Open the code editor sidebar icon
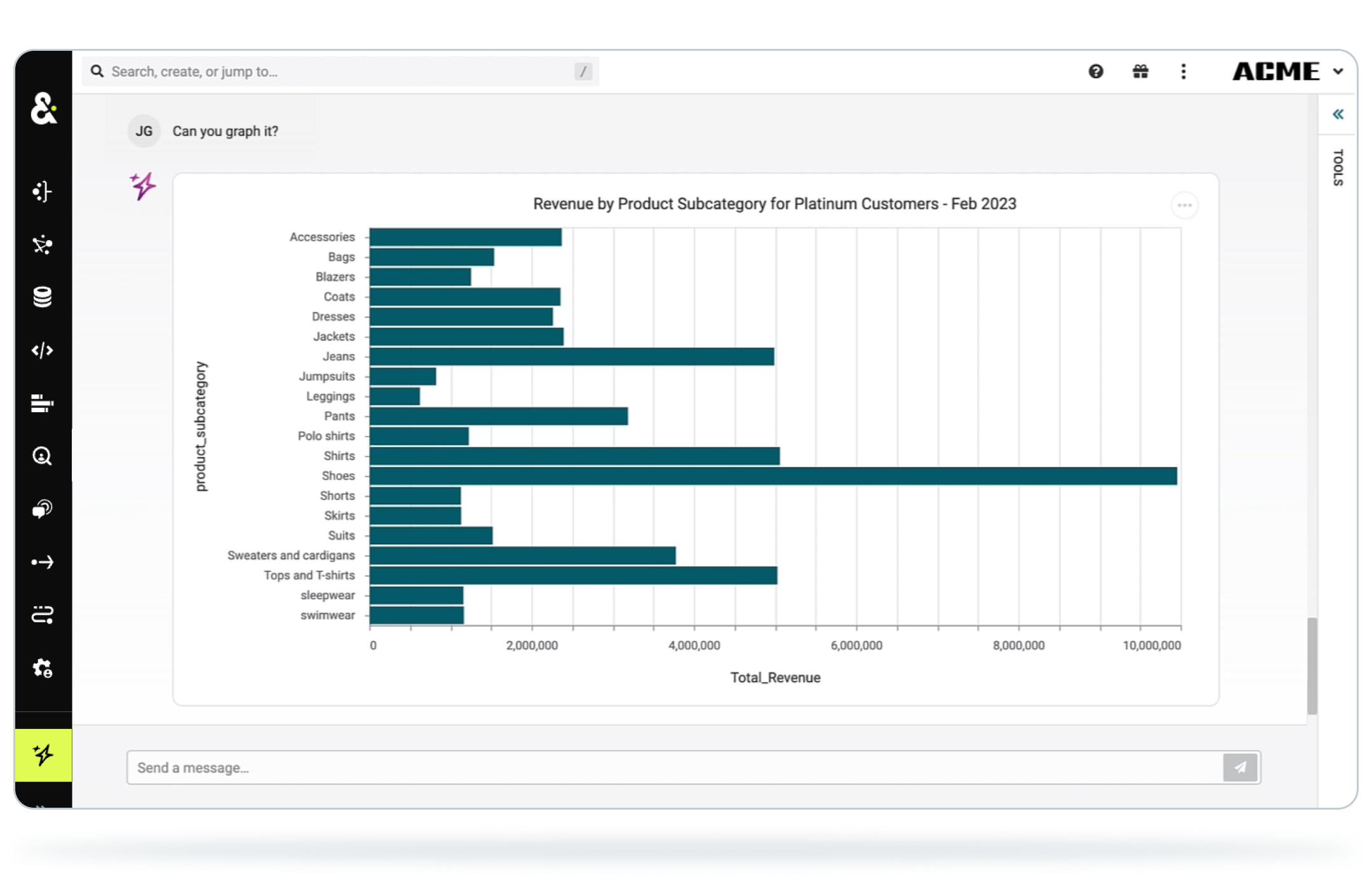The height and width of the screenshot is (889, 1372). pos(43,351)
